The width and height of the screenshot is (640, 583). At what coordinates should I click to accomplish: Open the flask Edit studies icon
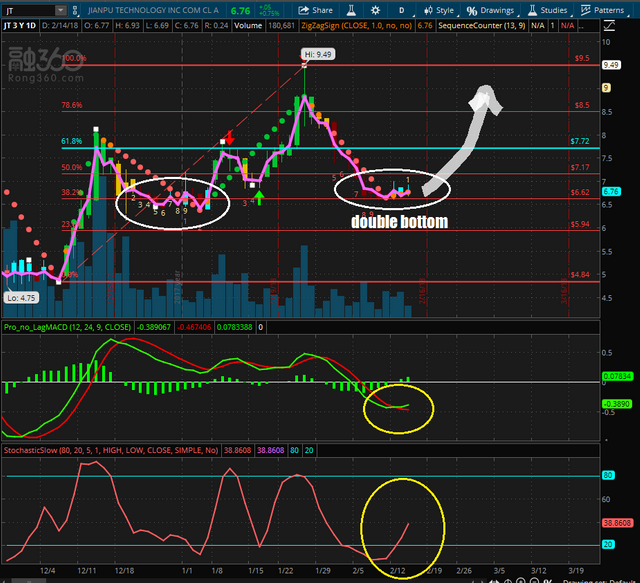[x=351, y=10]
